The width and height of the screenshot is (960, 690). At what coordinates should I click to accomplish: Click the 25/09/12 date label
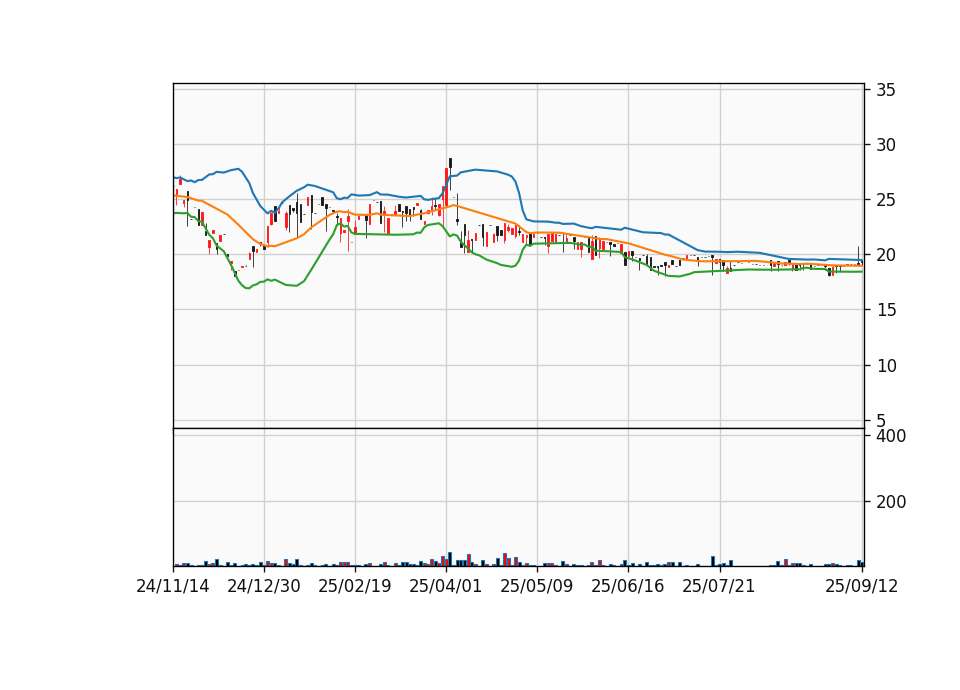click(x=861, y=586)
